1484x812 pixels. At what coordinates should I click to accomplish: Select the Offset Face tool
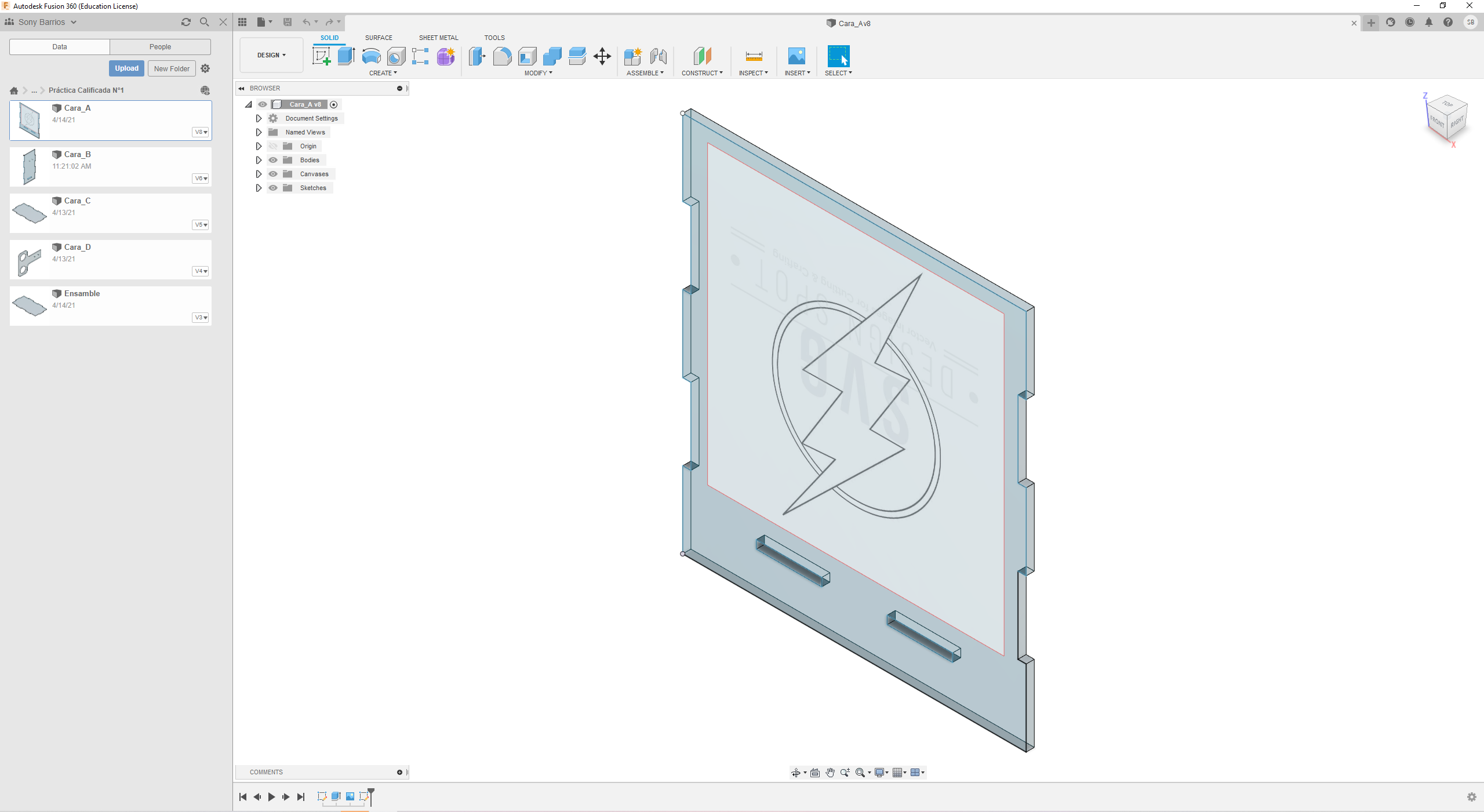point(577,56)
